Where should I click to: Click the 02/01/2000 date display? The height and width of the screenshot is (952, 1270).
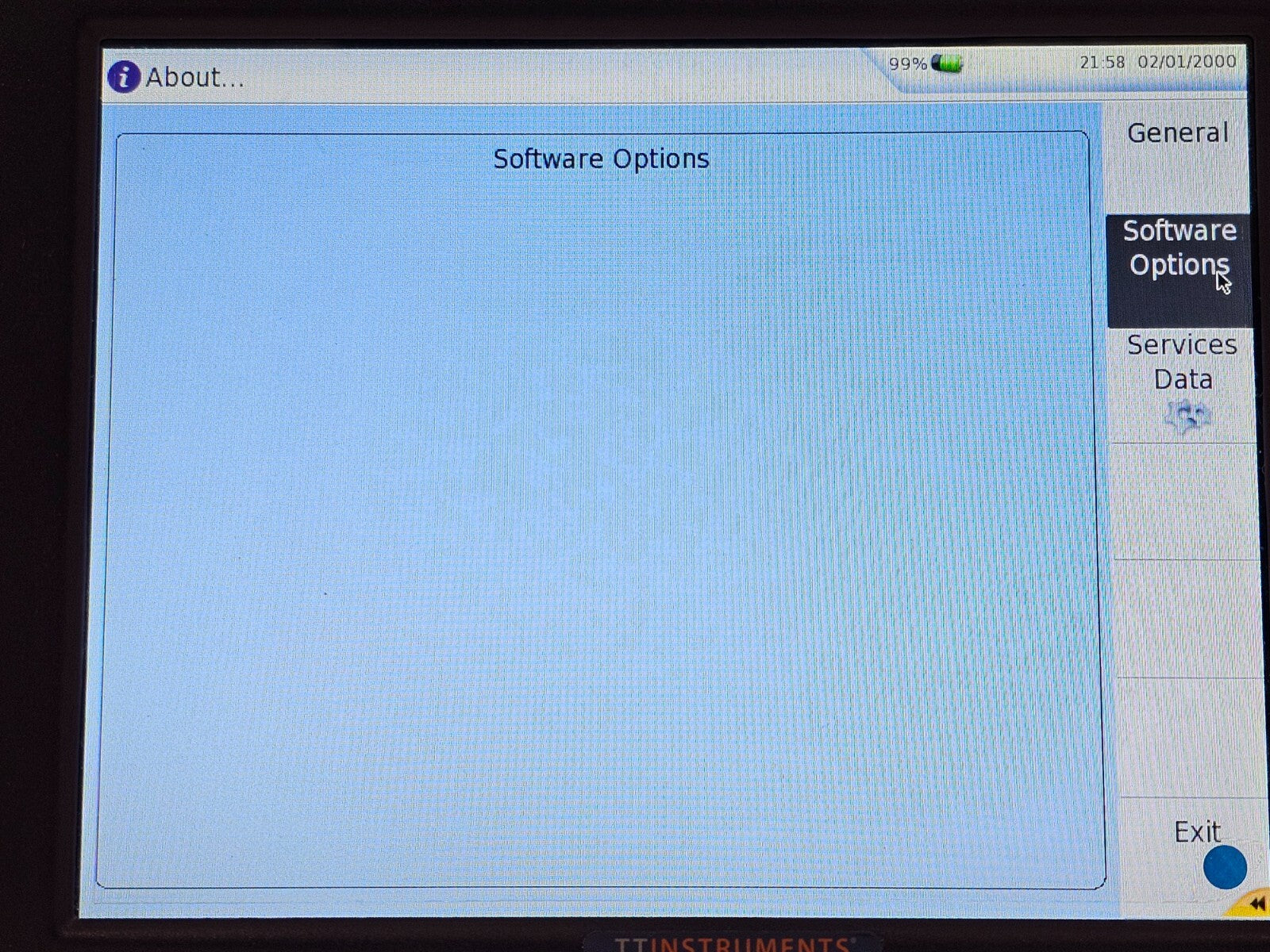click(x=1187, y=62)
